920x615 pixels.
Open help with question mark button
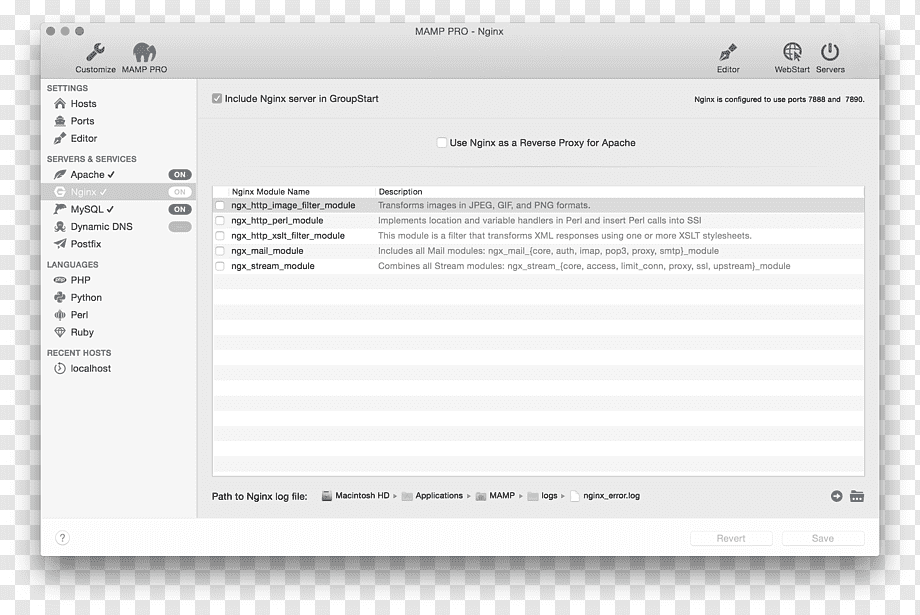(x=62, y=538)
